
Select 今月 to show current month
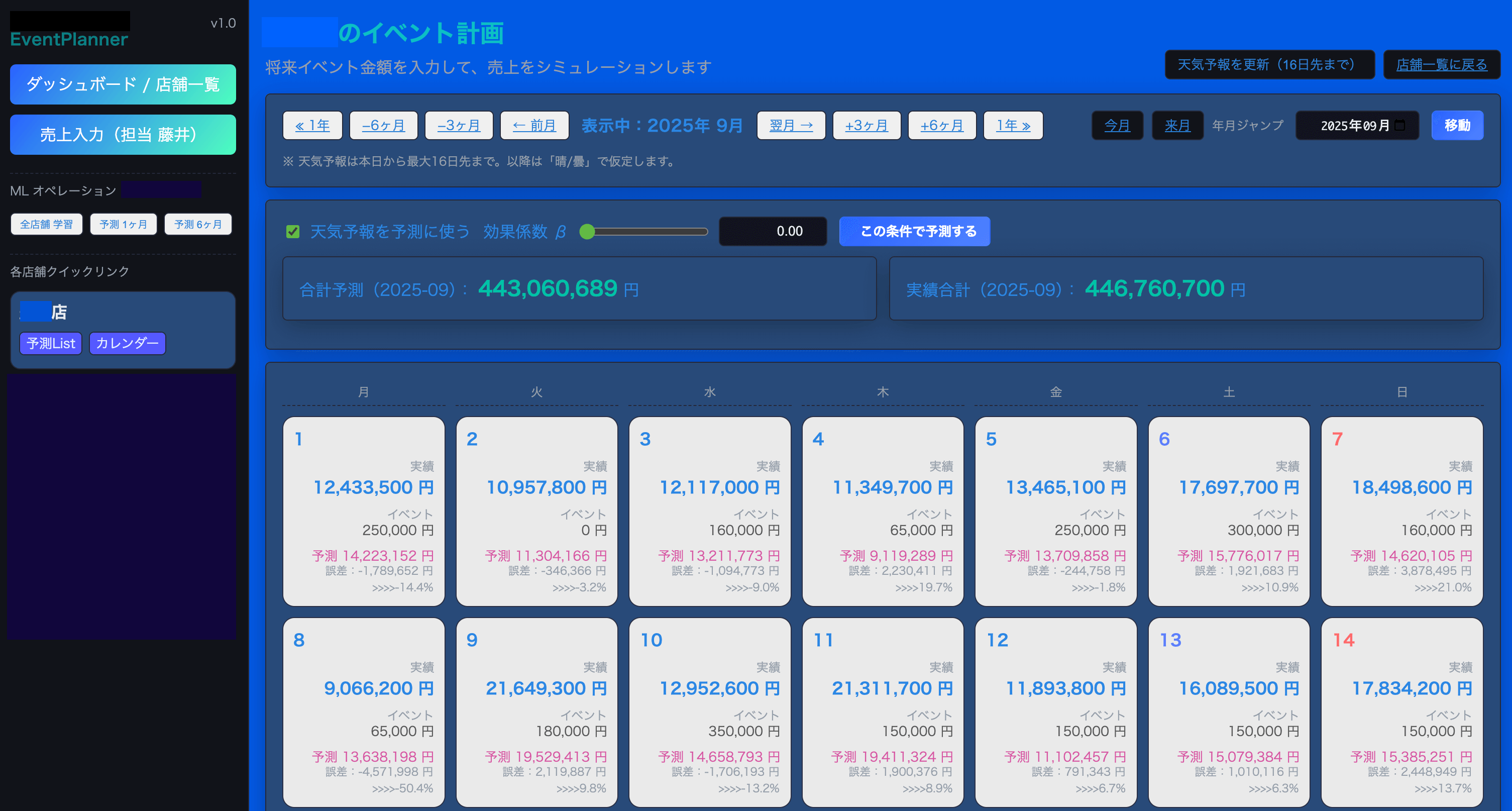(1117, 125)
